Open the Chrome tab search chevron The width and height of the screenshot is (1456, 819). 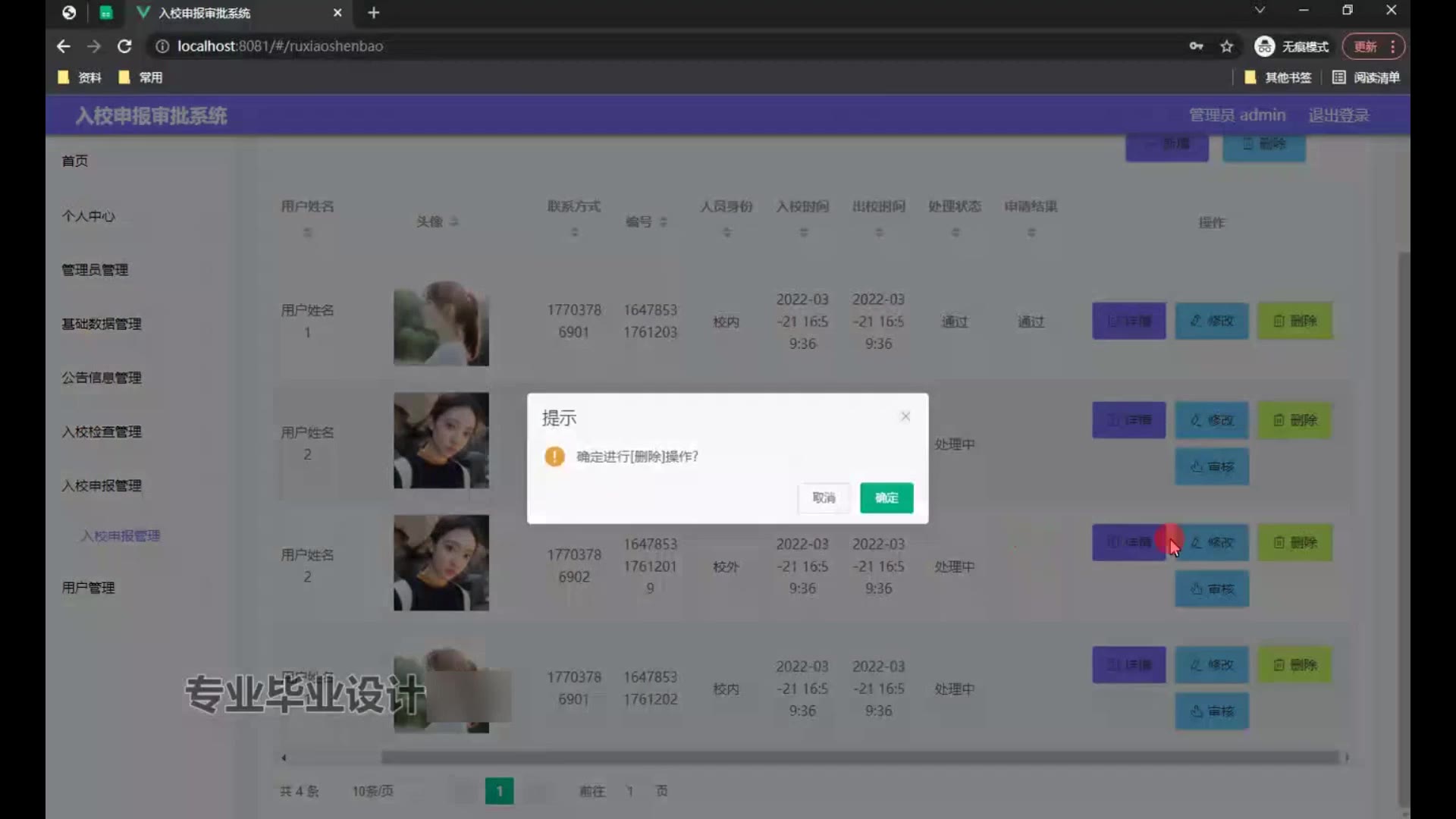pos(1259,11)
